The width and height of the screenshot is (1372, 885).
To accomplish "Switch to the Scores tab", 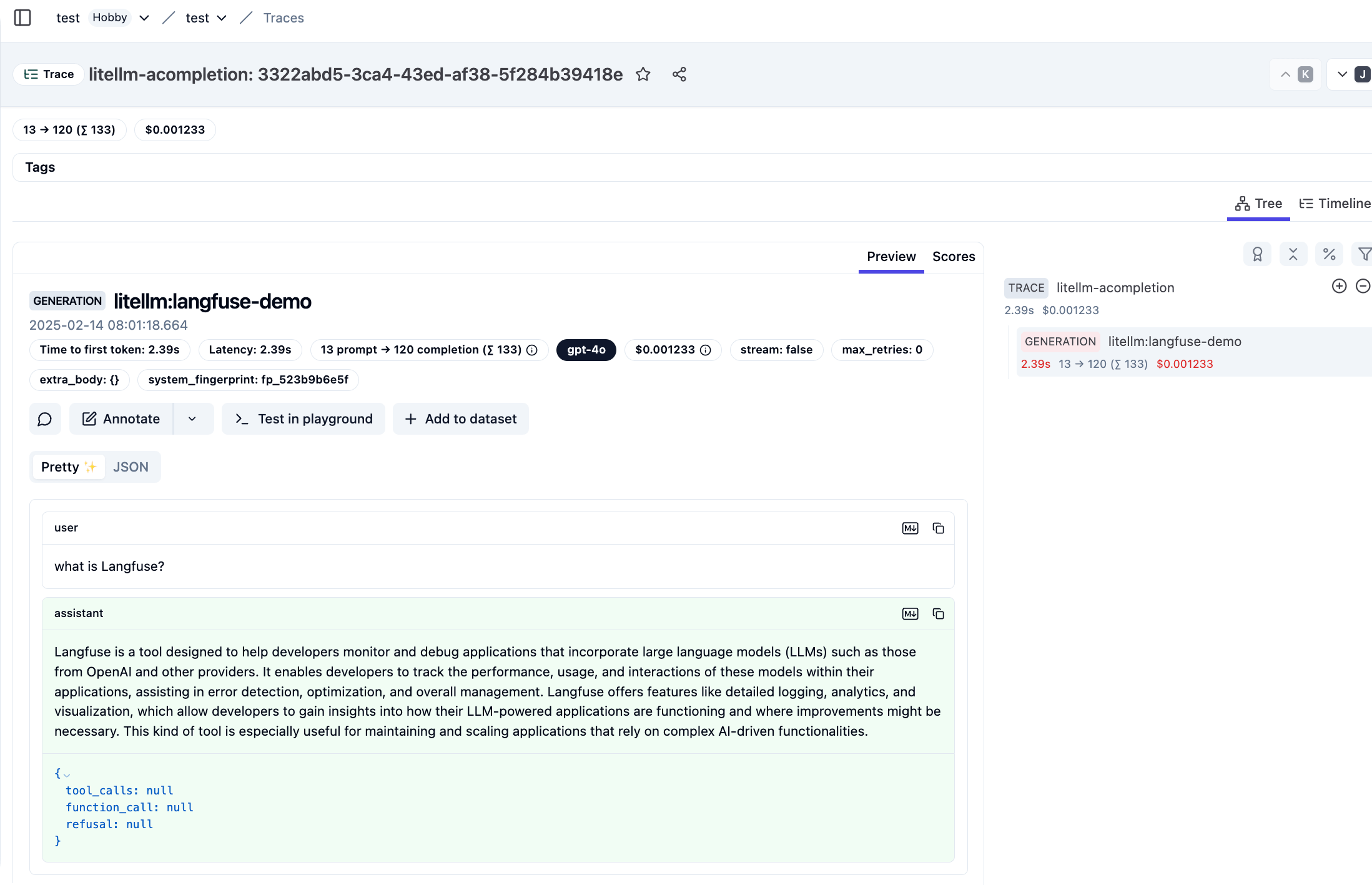I will click(953, 256).
